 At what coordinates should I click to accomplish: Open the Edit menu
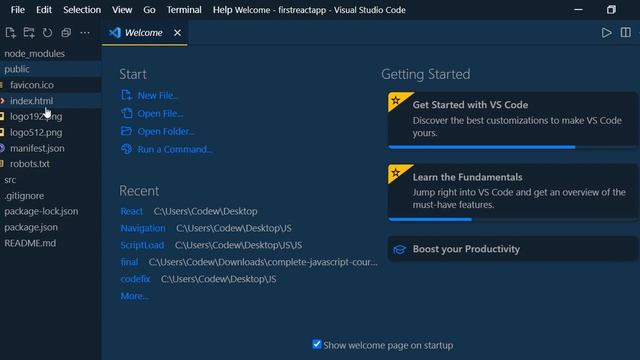[x=44, y=10]
